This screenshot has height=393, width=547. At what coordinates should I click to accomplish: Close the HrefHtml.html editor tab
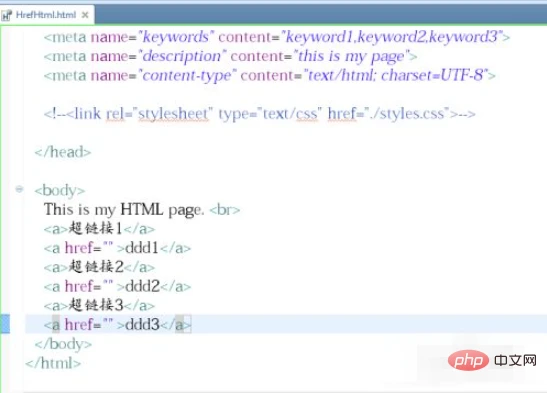(85, 15)
